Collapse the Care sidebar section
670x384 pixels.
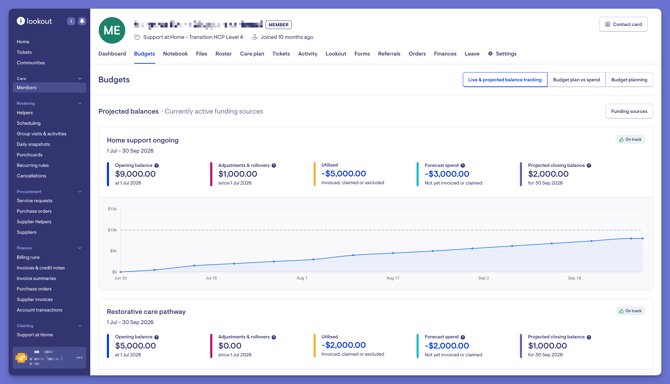click(79, 79)
